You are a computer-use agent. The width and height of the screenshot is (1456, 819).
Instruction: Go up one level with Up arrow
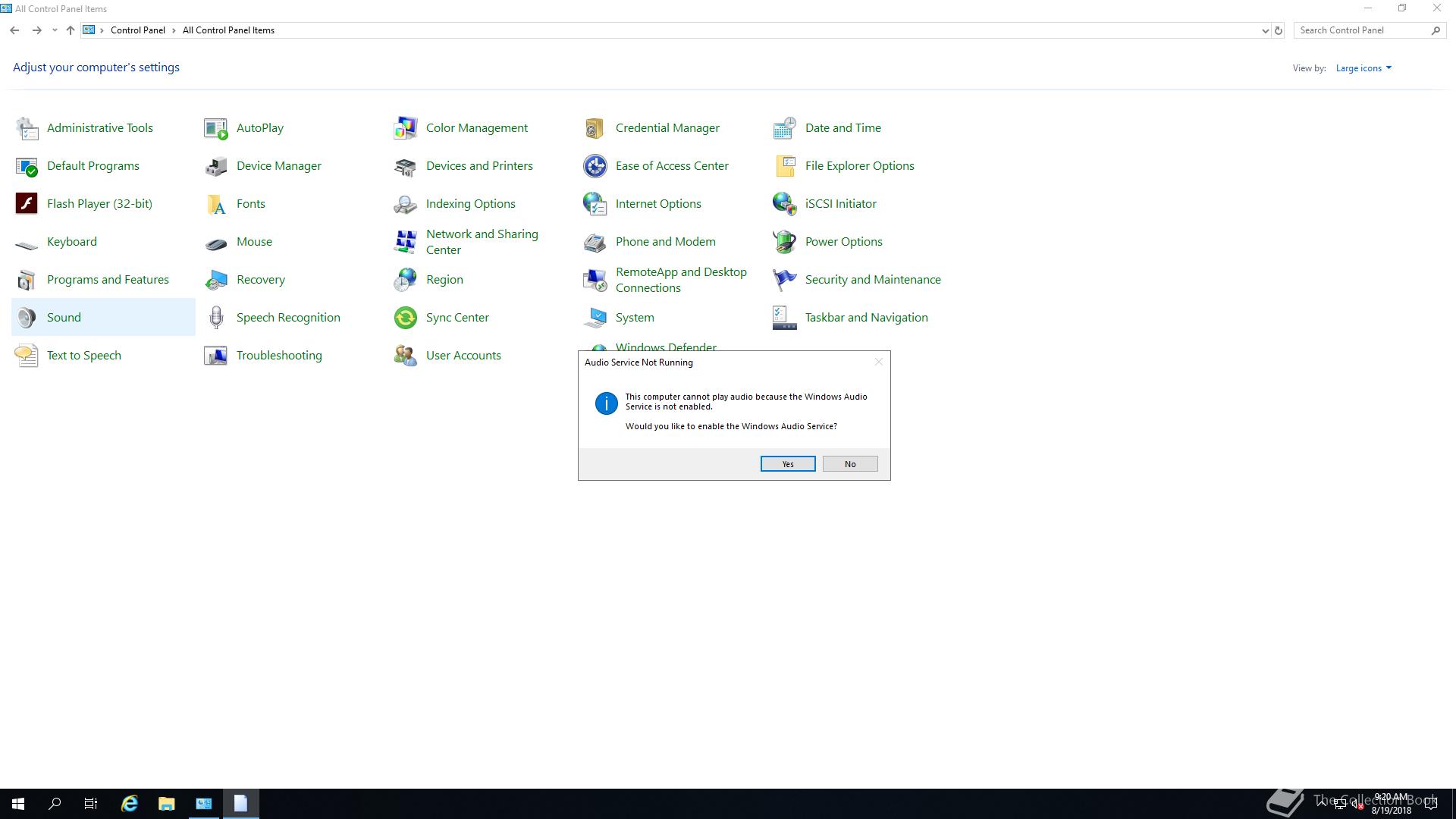(x=70, y=30)
